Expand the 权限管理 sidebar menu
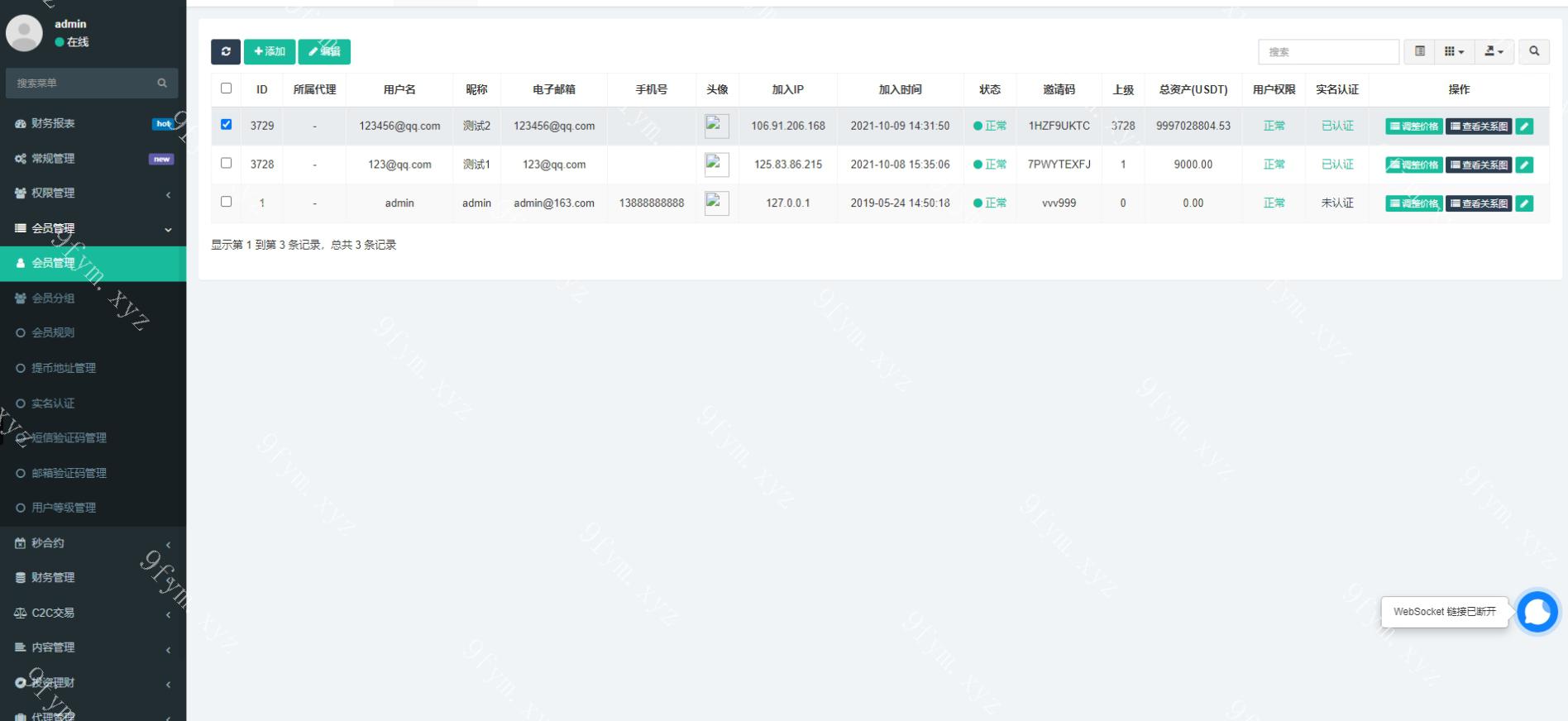Image resolution: width=1568 pixels, height=721 pixels. [93, 193]
